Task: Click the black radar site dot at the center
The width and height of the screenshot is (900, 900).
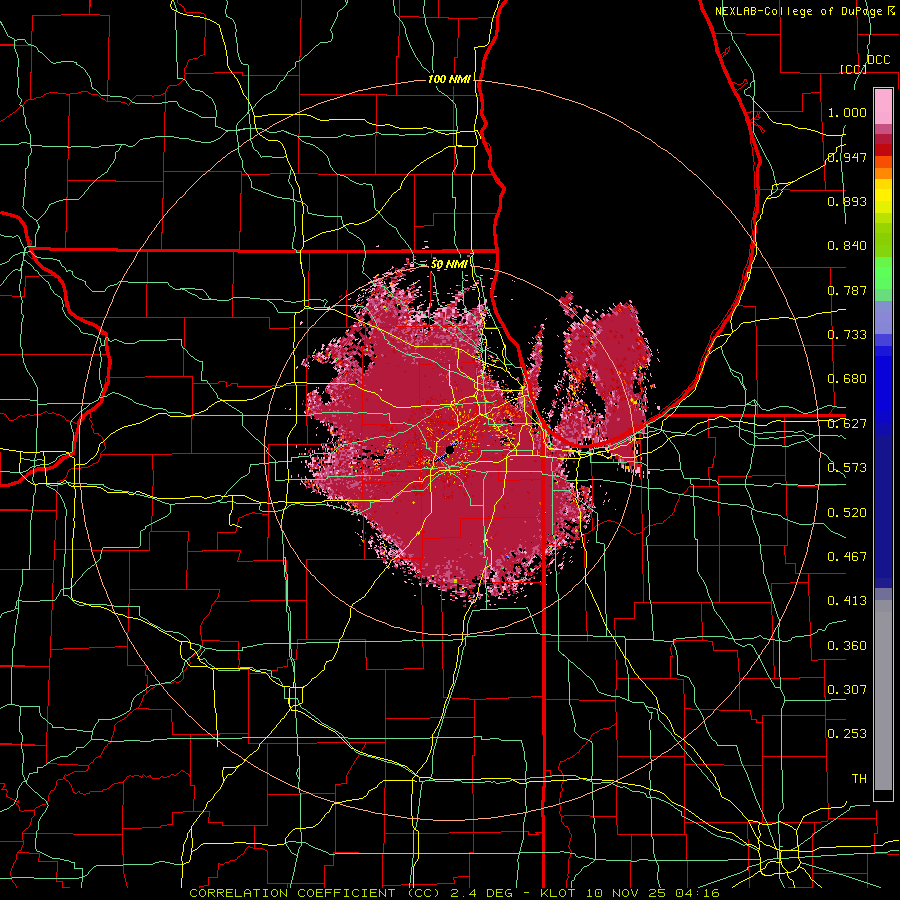Action: (449, 451)
